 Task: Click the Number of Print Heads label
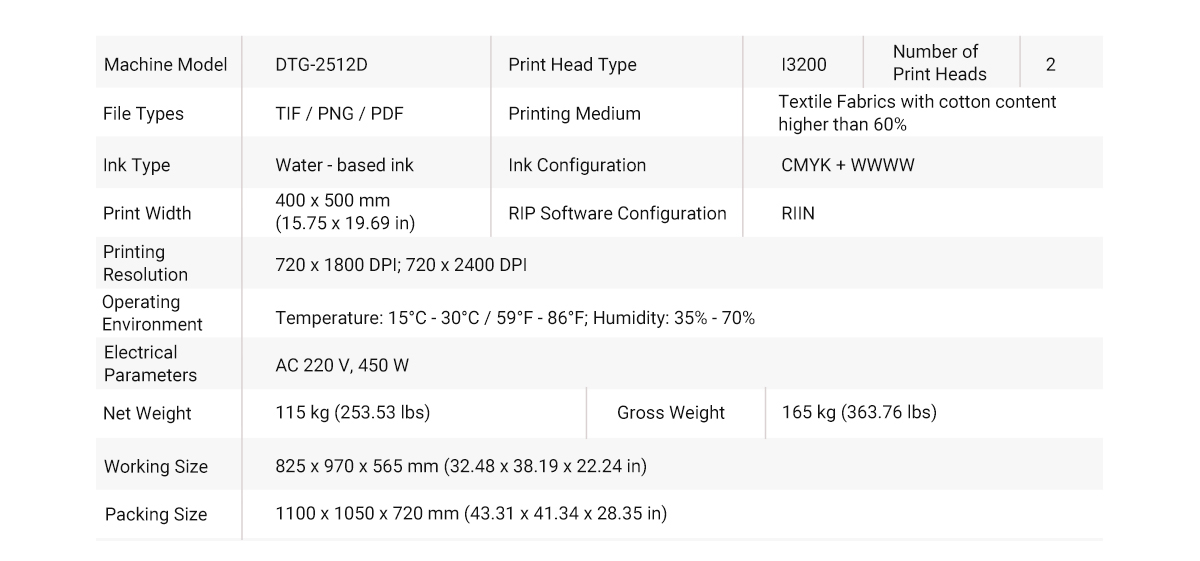tap(939, 63)
